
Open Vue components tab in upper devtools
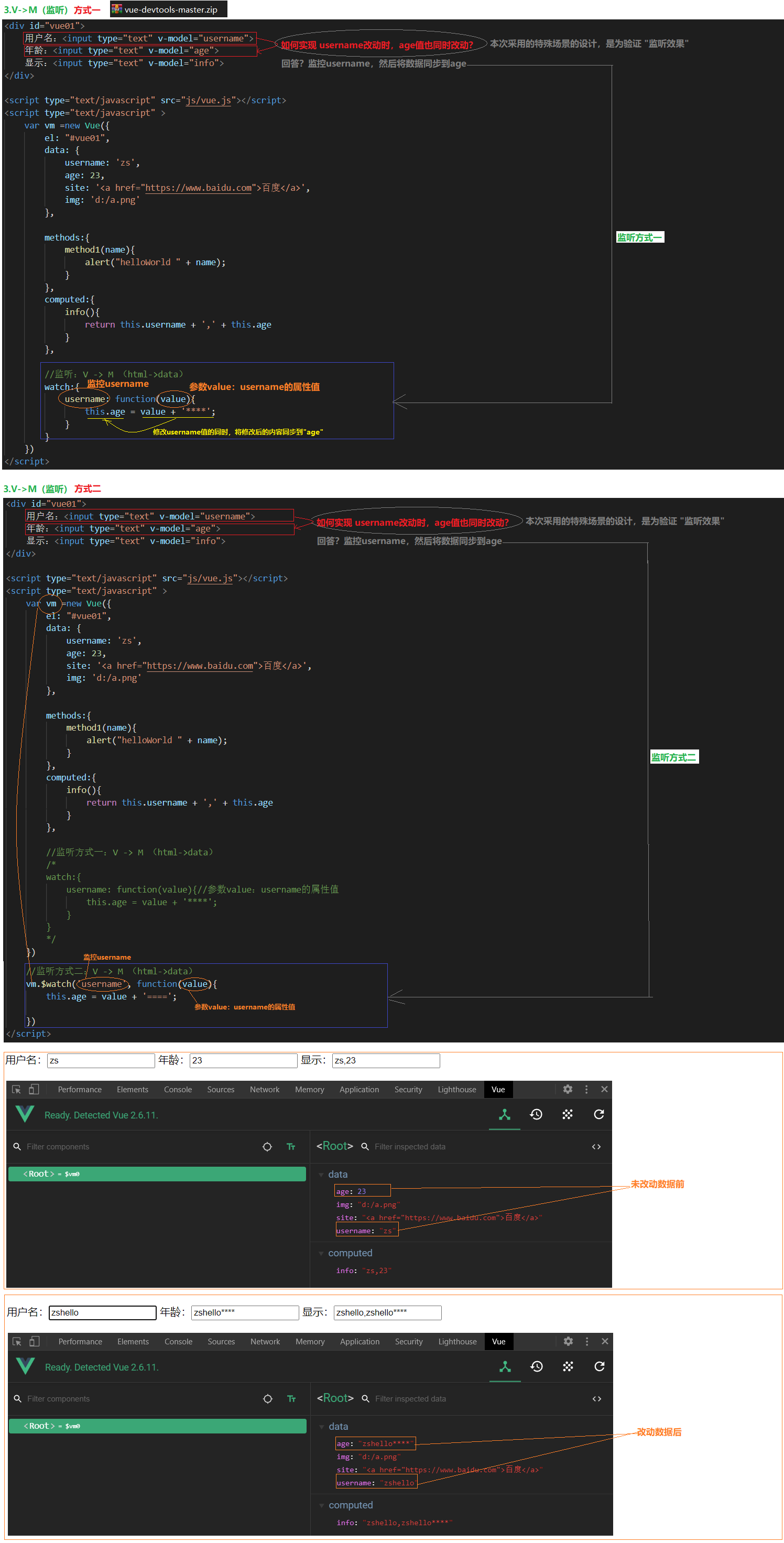click(x=504, y=1114)
